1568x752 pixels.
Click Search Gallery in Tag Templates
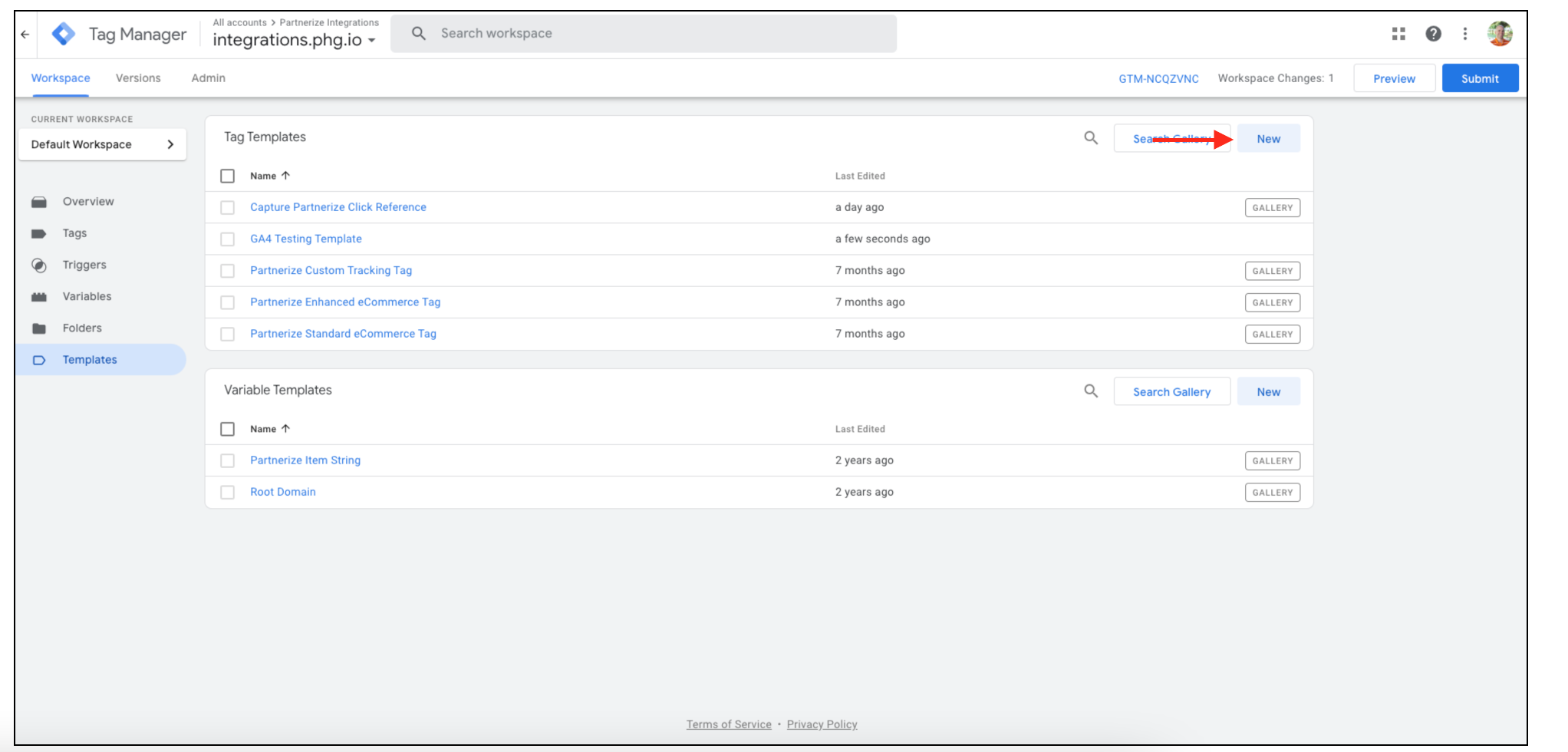pos(1171,139)
